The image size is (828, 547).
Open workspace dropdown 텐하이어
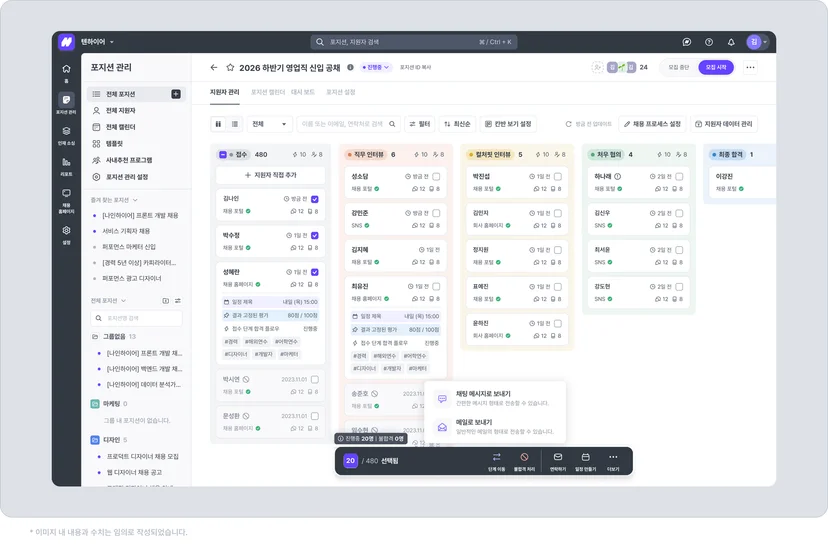tap(97, 42)
